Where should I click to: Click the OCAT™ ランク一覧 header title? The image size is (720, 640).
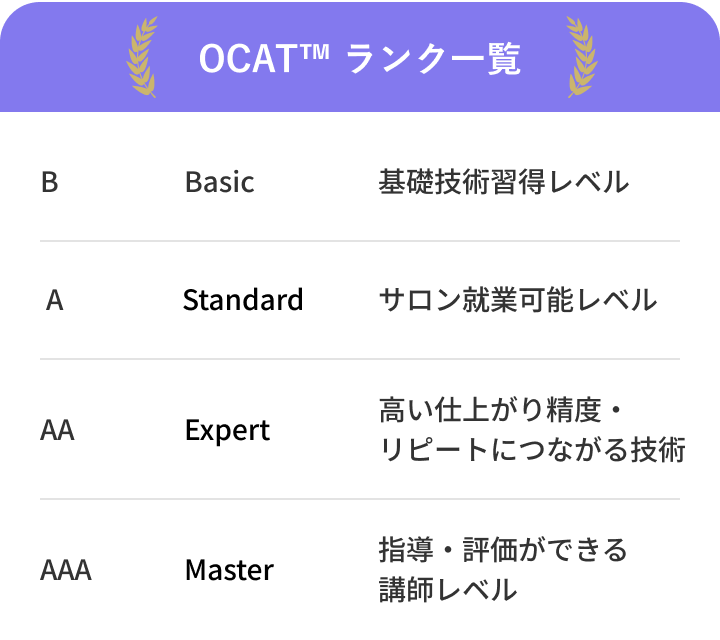(x=360, y=59)
